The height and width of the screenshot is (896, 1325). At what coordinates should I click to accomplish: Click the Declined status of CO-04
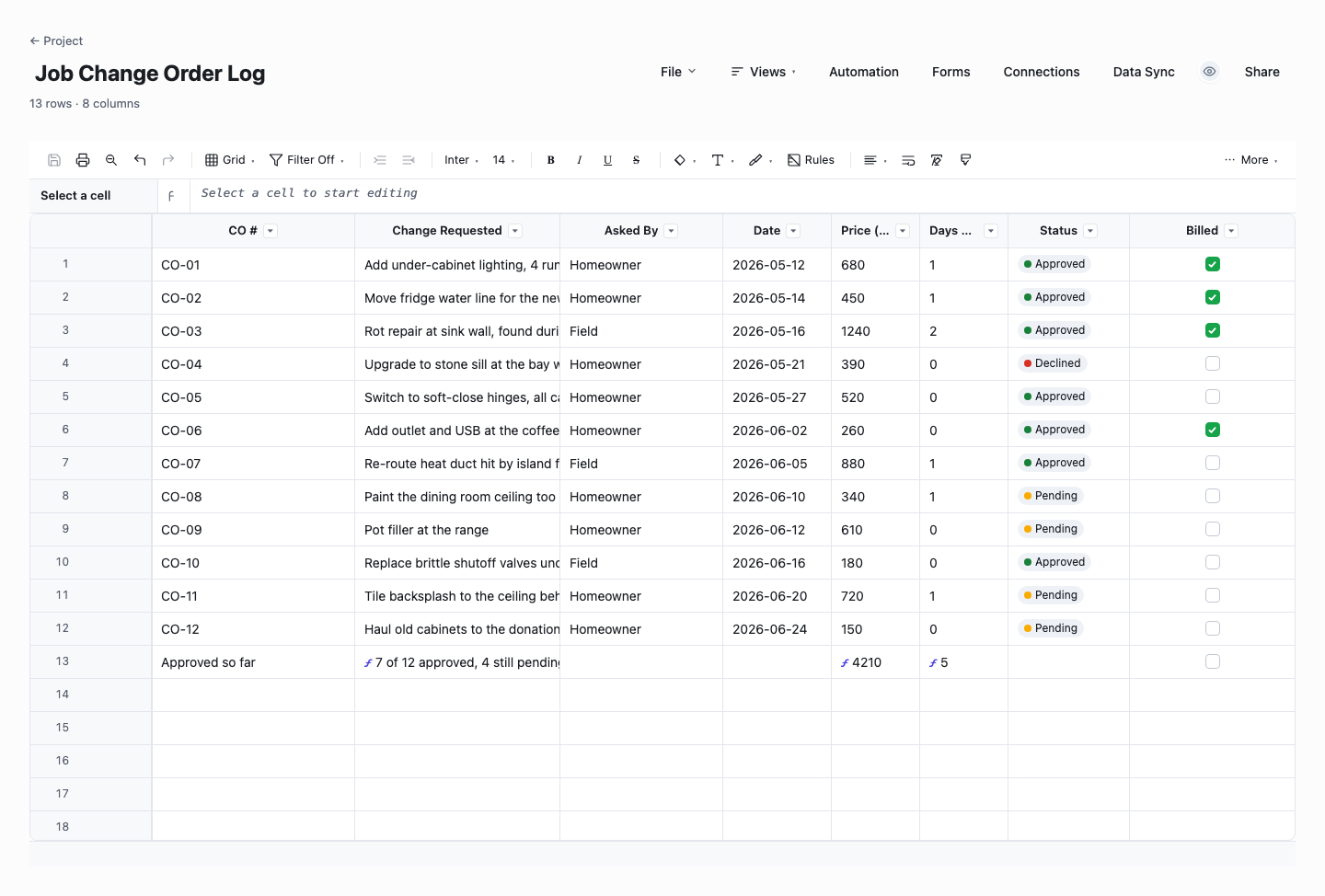click(1053, 363)
